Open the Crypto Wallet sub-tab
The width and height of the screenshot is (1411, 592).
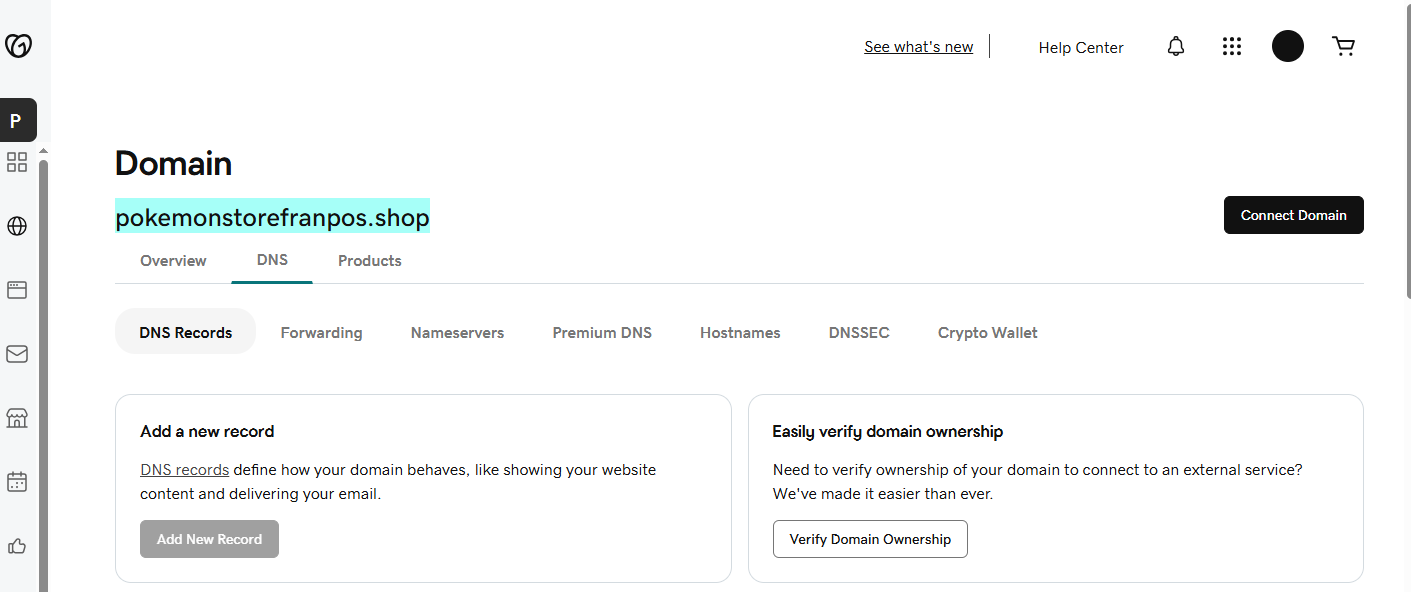click(988, 333)
